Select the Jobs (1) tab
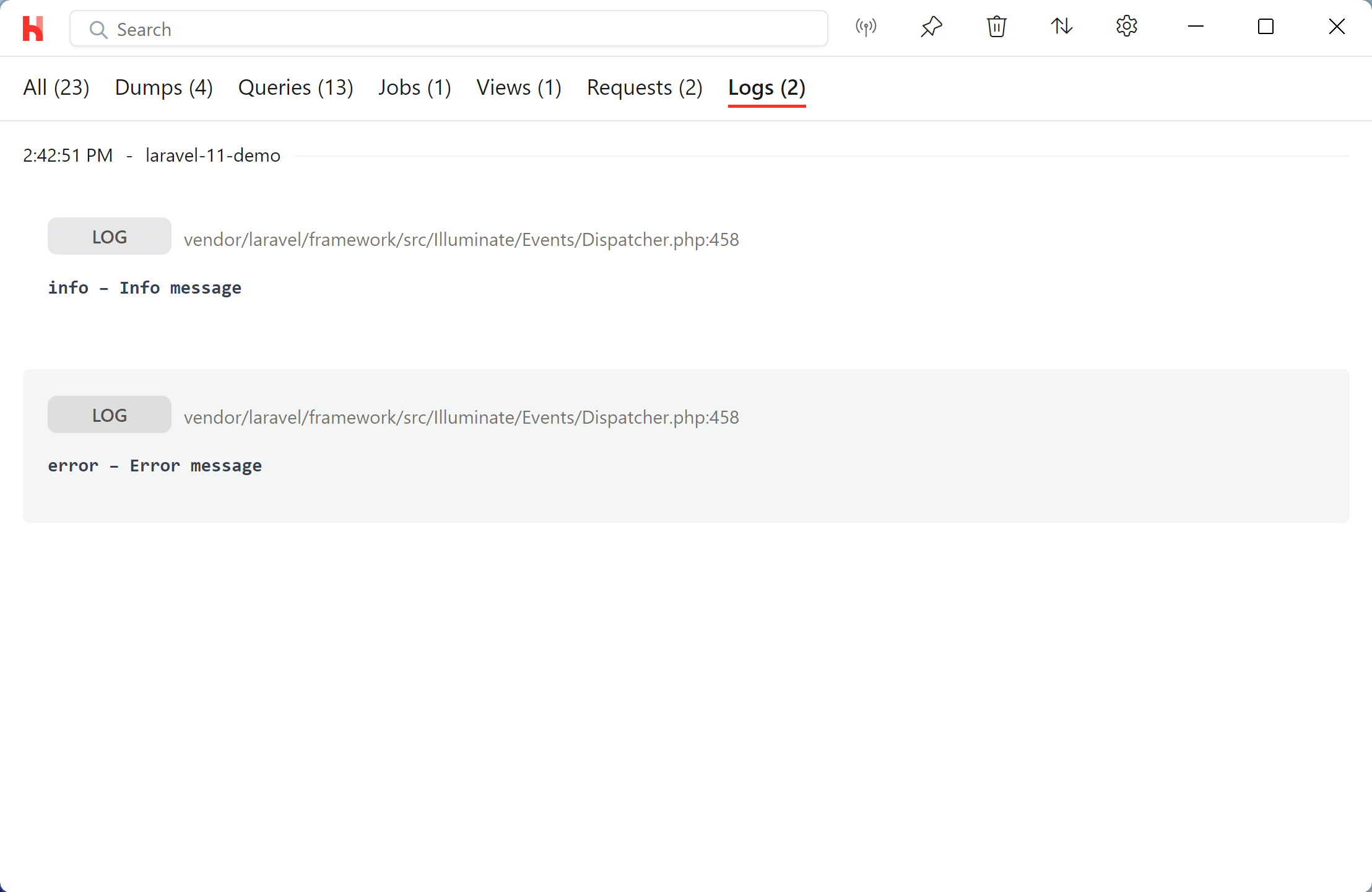The height and width of the screenshot is (892, 1372). (x=414, y=88)
